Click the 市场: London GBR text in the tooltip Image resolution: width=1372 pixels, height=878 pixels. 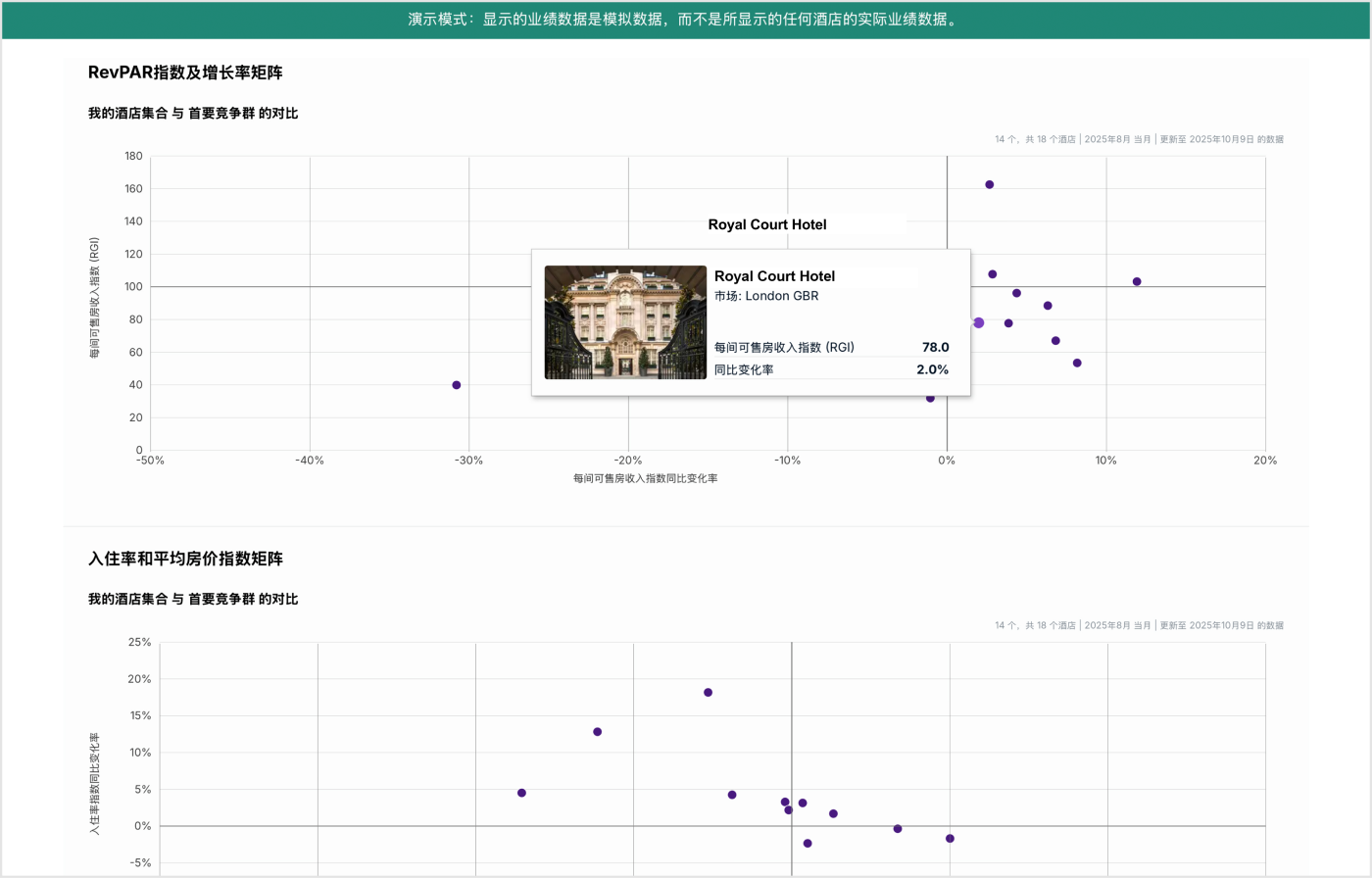[765, 296]
